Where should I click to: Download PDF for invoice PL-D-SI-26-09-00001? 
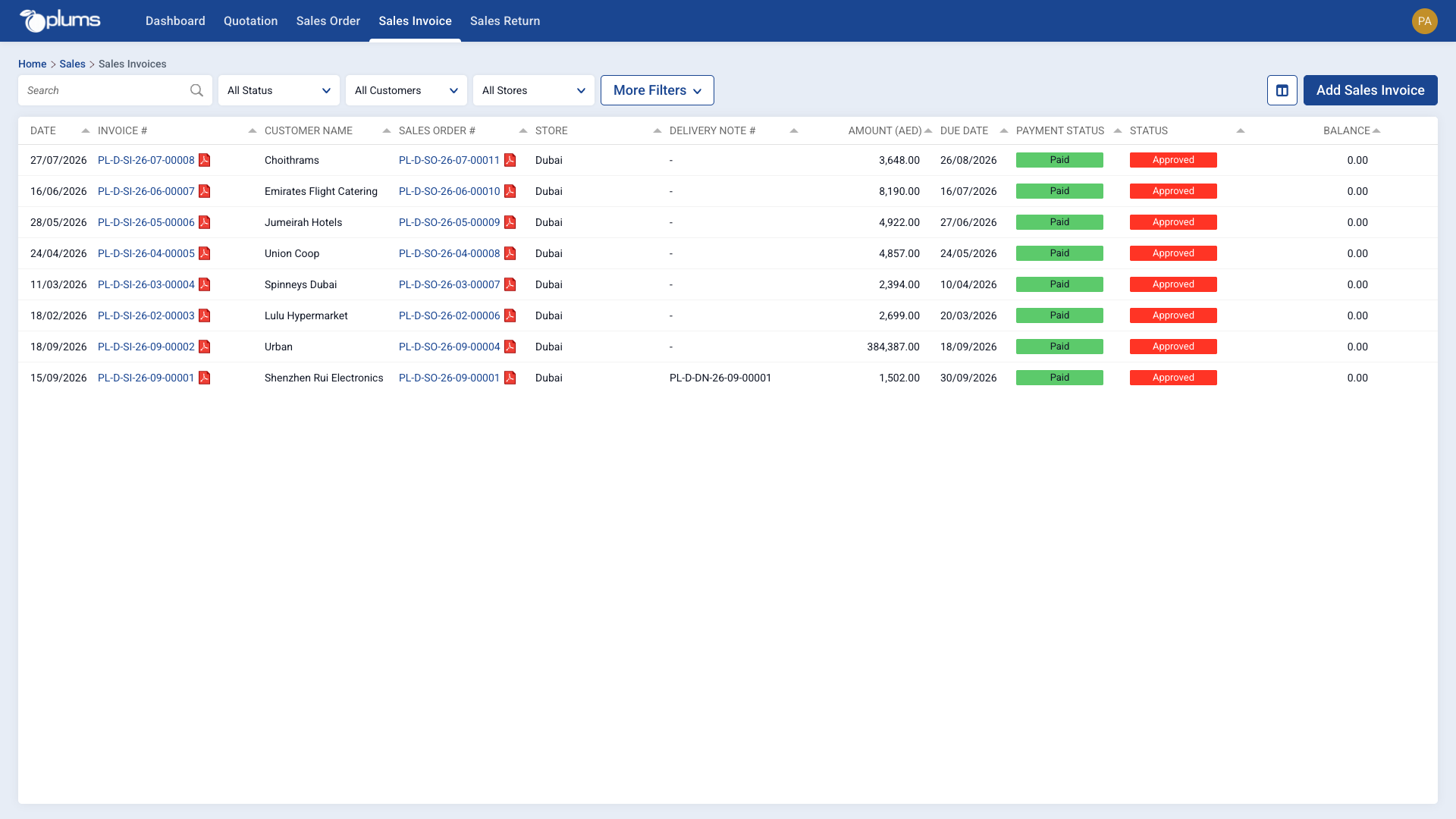(x=205, y=378)
